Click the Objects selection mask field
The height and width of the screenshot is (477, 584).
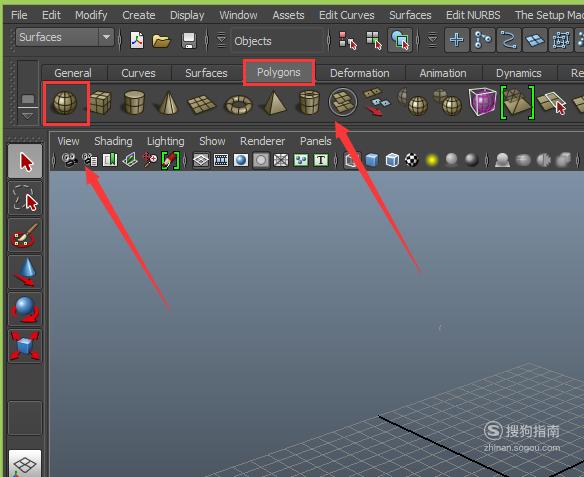point(277,41)
